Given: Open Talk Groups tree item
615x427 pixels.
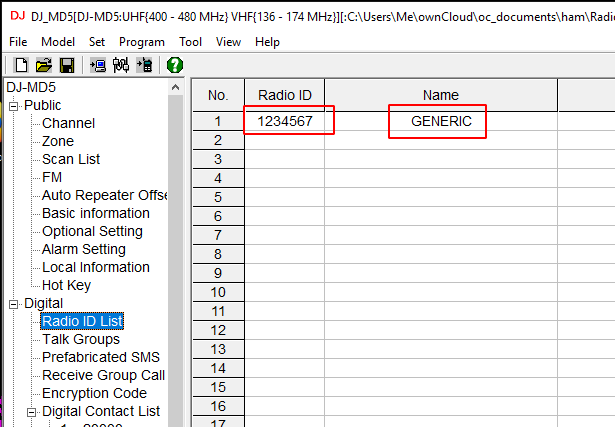Looking at the screenshot, I should tap(81, 339).
